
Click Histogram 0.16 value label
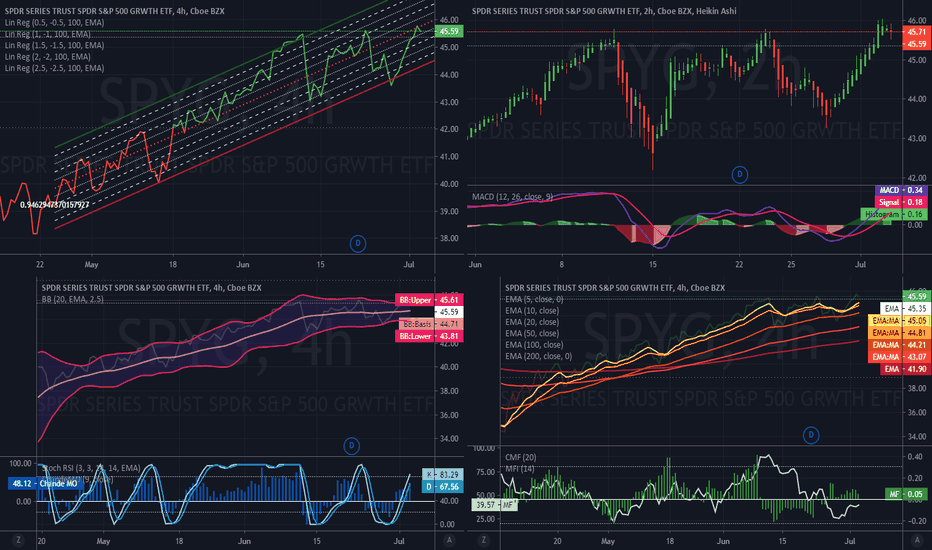point(894,214)
